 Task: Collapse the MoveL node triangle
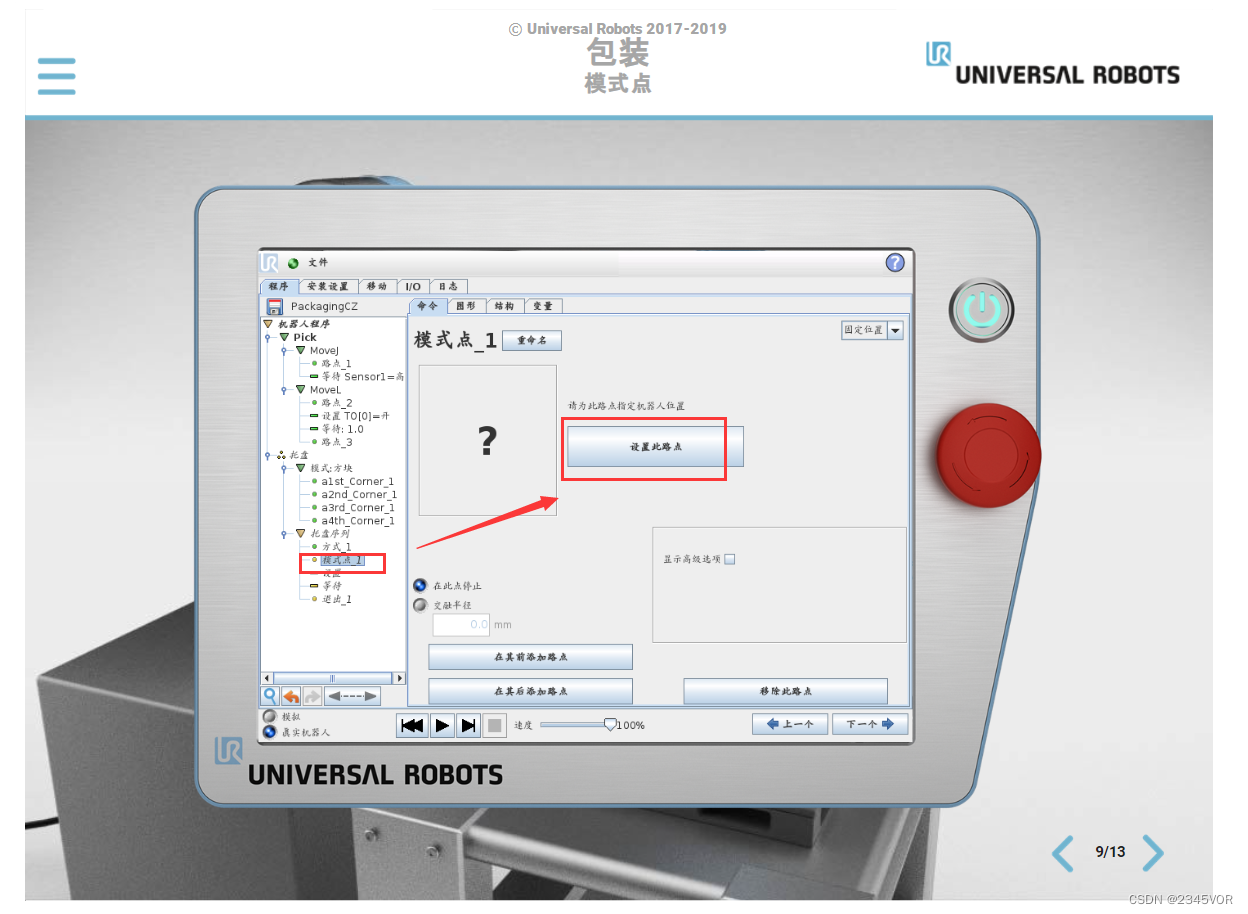(300, 389)
